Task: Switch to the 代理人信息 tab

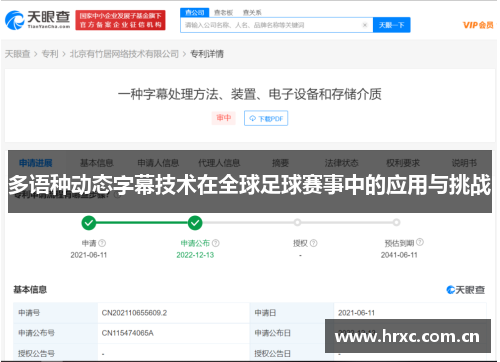Action: pyautogui.click(x=219, y=163)
